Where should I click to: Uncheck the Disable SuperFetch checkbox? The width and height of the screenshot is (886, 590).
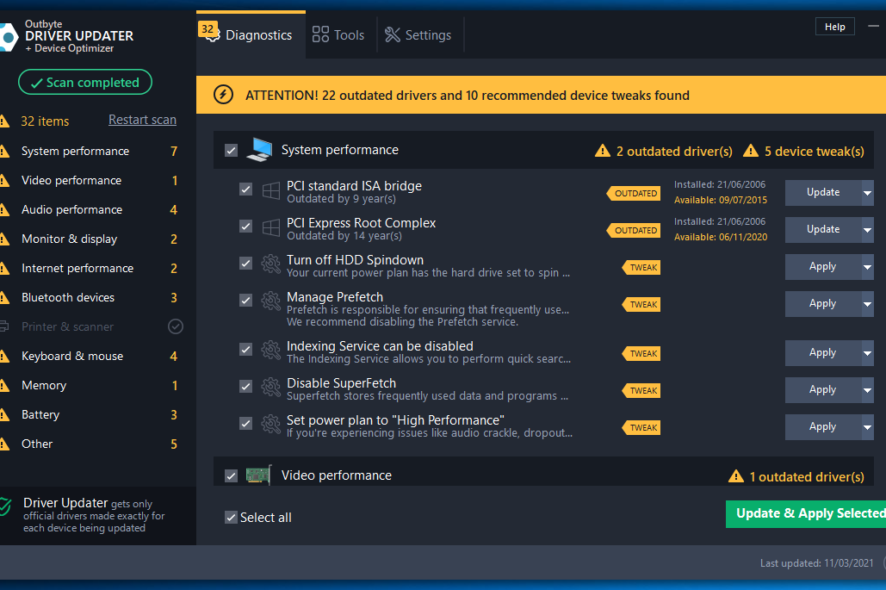pyautogui.click(x=246, y=387)
